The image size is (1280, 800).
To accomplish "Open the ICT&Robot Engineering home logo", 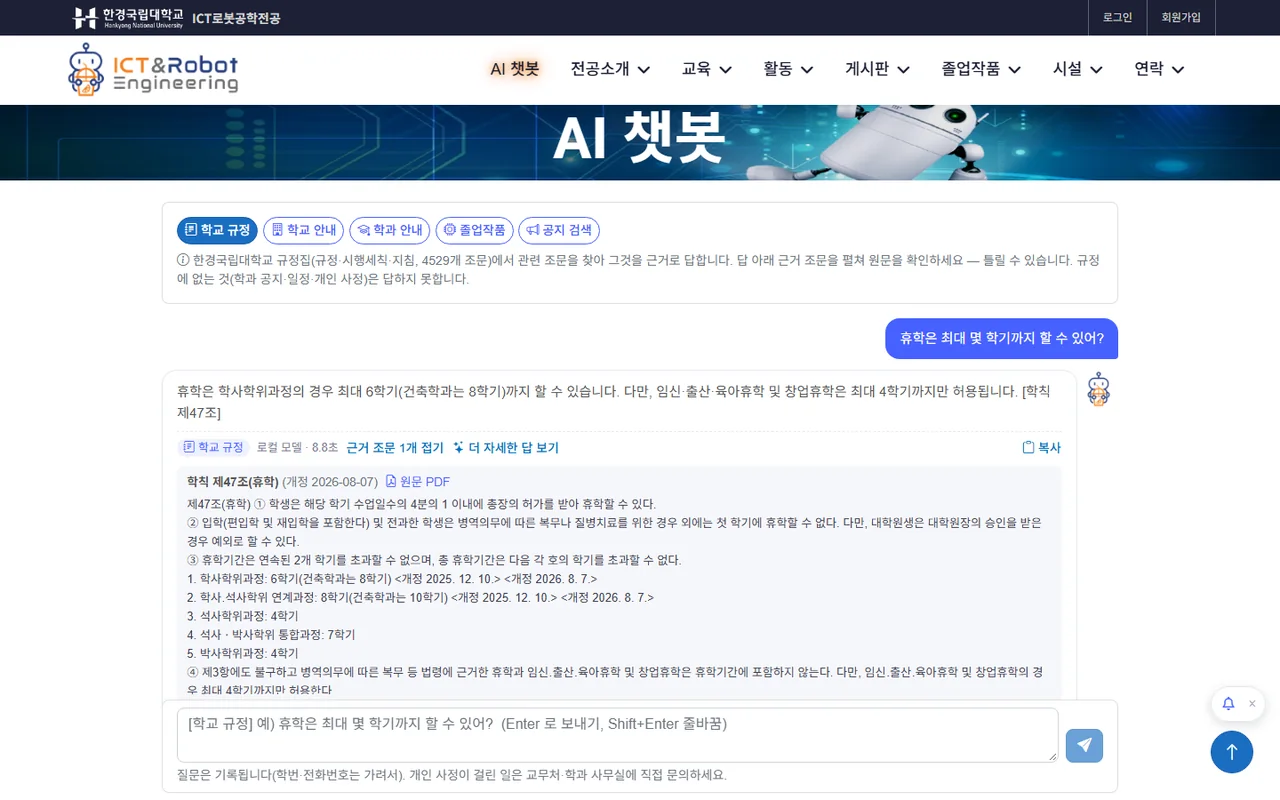I will [153, 70].
